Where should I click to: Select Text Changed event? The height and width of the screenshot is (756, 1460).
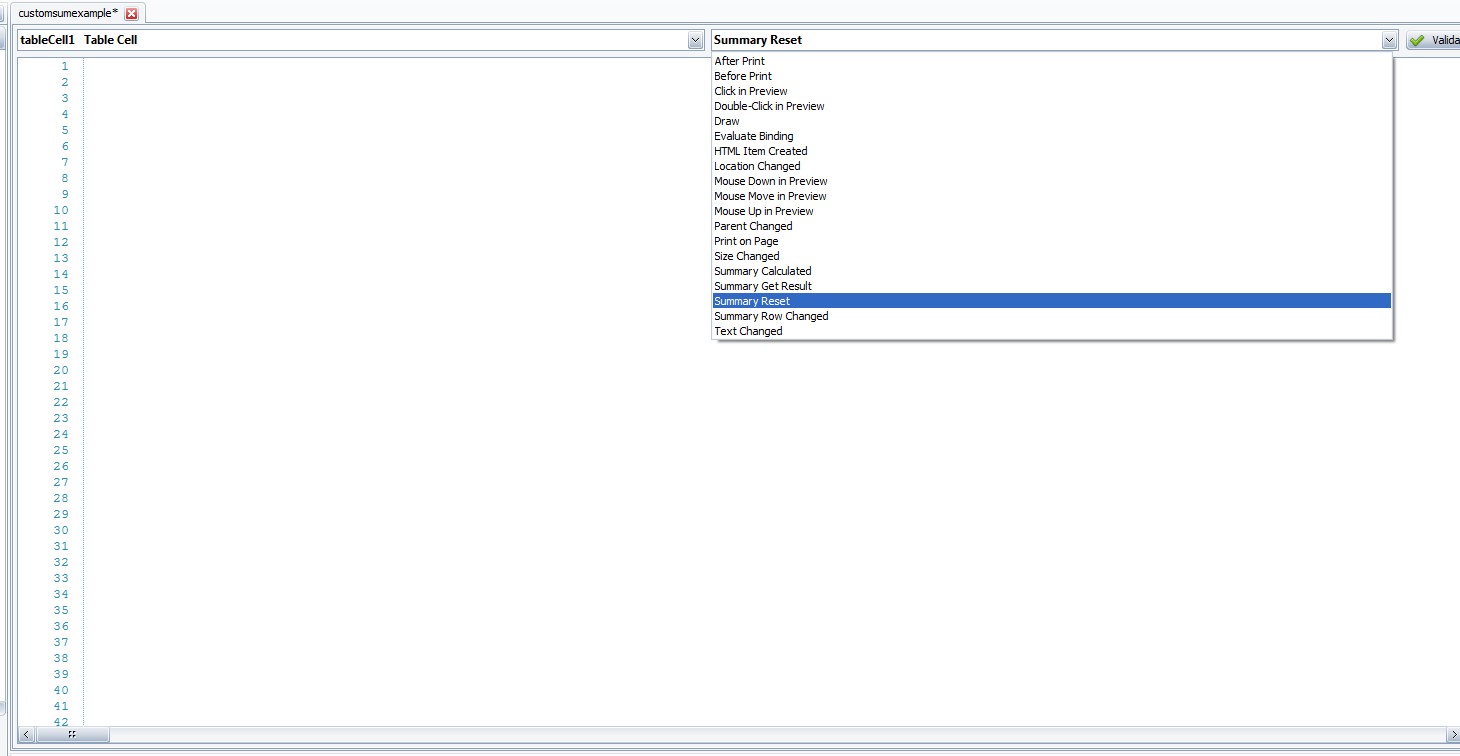[x=748, y=331]
